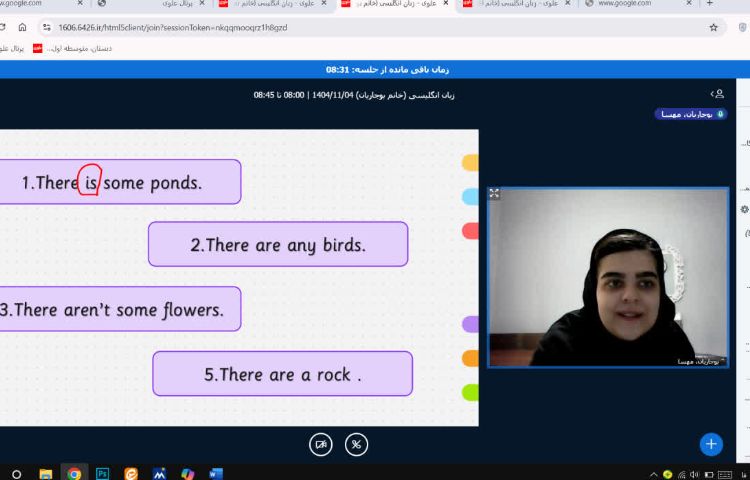Click settings gear in right side panel
750x480 pixels.
(744, 209)
